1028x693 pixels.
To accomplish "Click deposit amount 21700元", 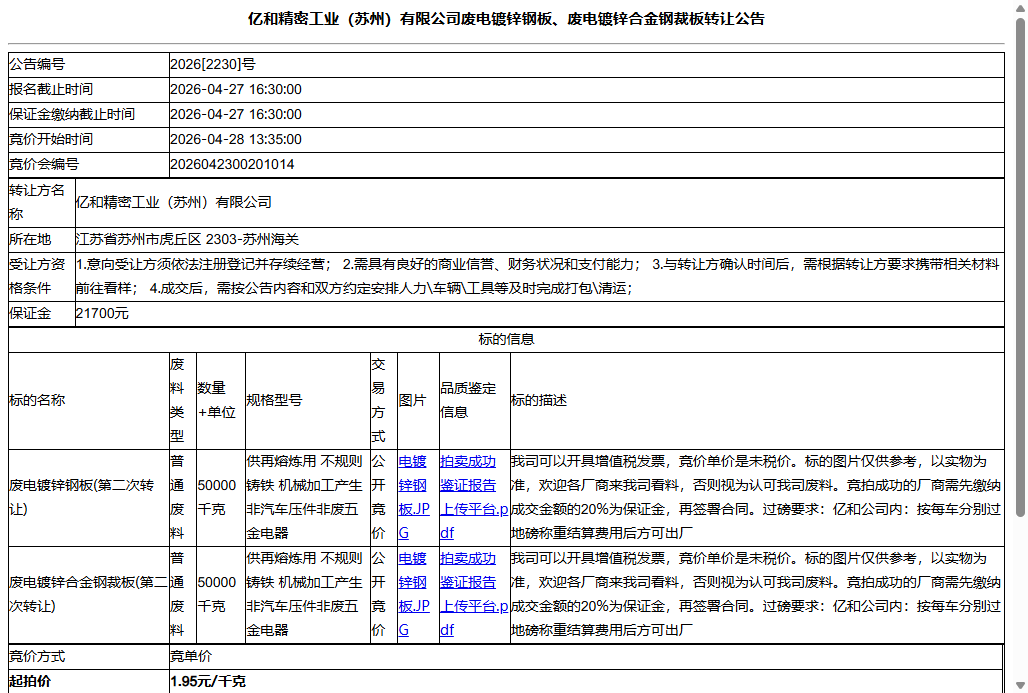I will [x=102, y=313].
